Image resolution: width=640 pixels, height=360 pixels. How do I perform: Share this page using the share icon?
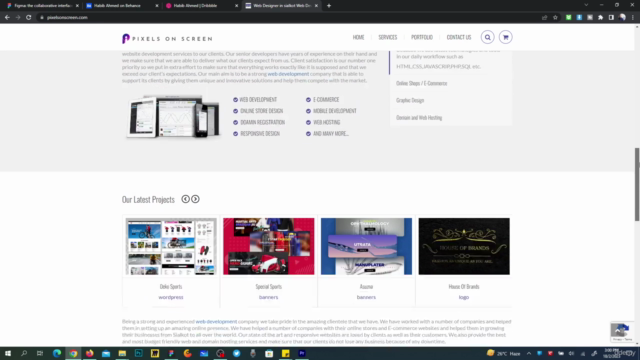(x=544, y=18)
